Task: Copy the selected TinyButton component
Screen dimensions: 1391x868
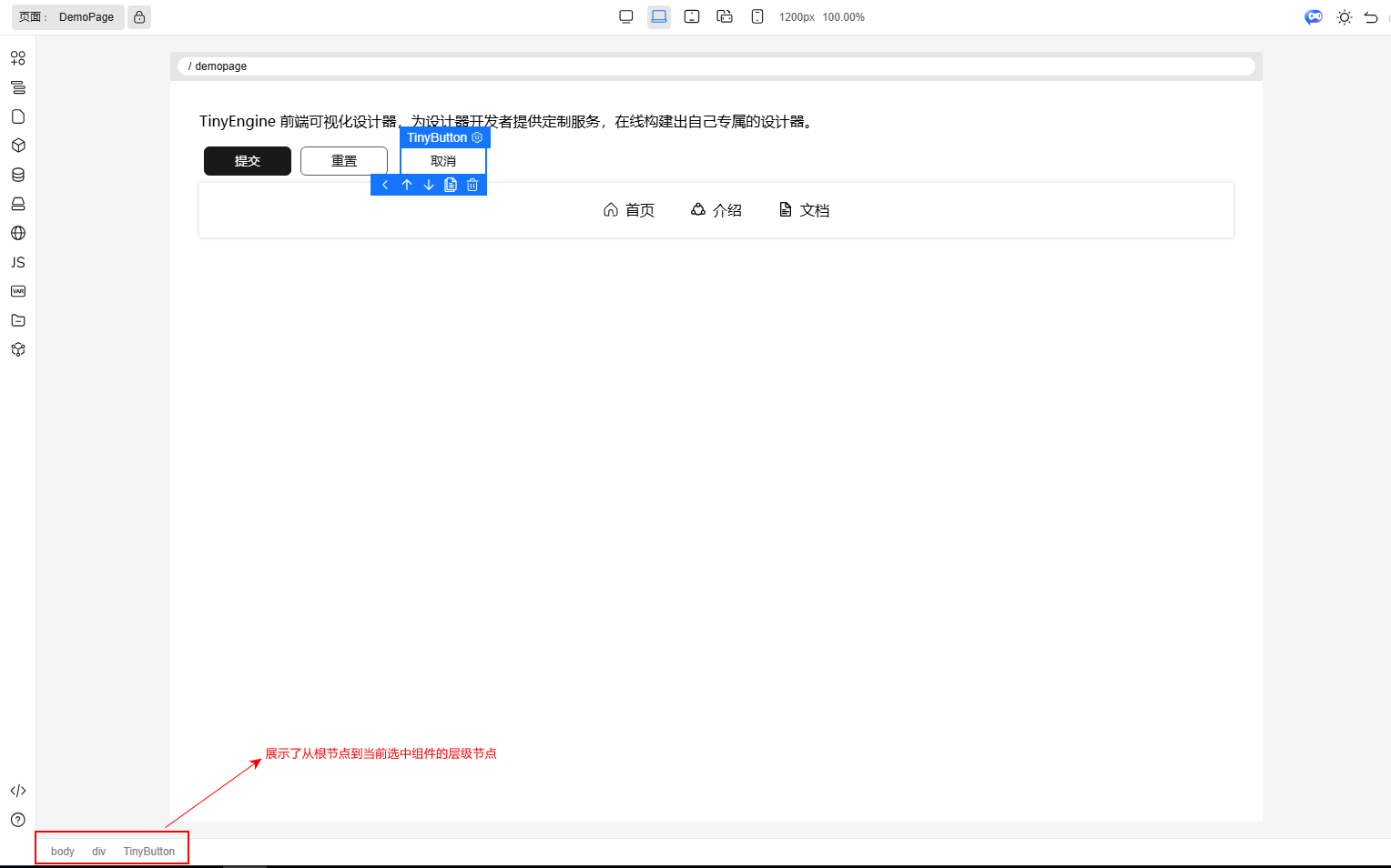Action: click(x=451, y=186)
